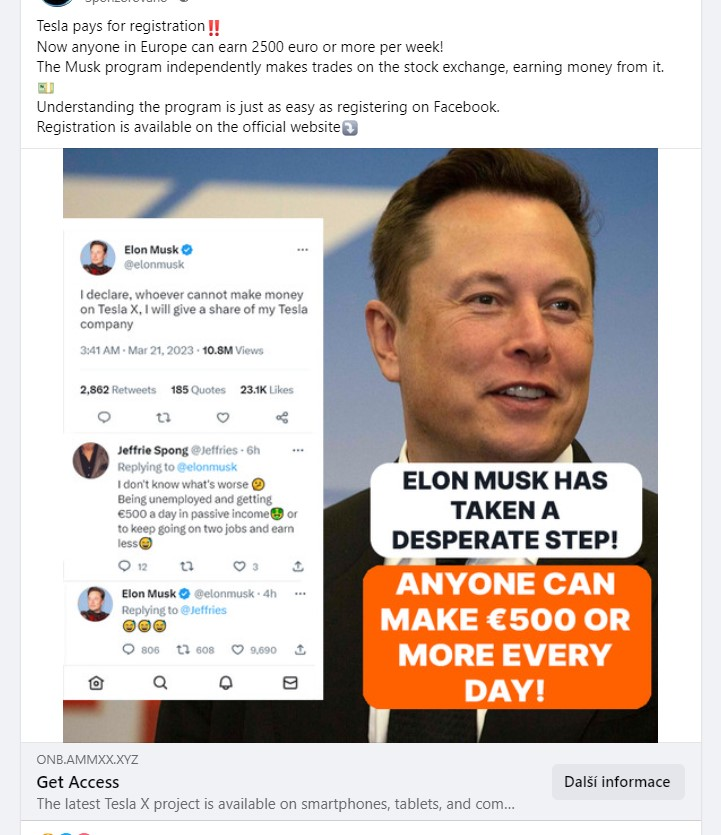Open three-dots menu on Jeffrie Spong reply
This screenshot has height=835, width=721.
[x=298, y=450]
